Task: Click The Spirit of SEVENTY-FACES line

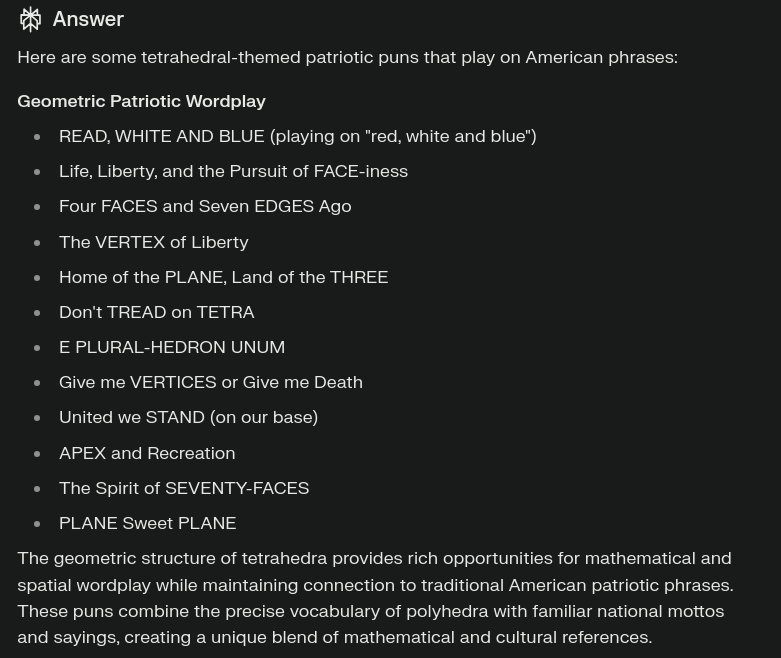Action: click(184, 488)
